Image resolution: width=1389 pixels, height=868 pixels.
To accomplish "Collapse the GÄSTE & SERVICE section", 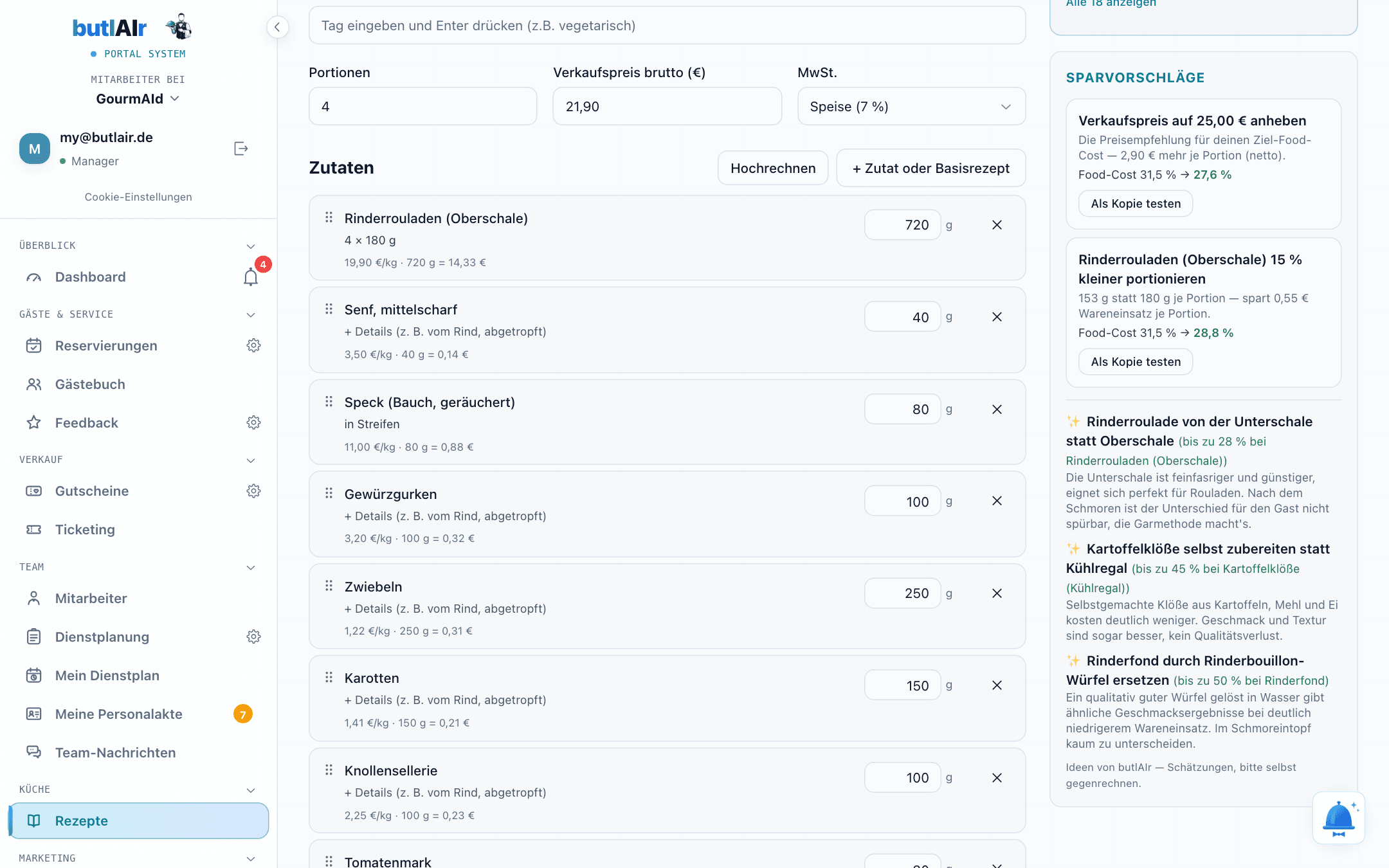I will point(251,315).
